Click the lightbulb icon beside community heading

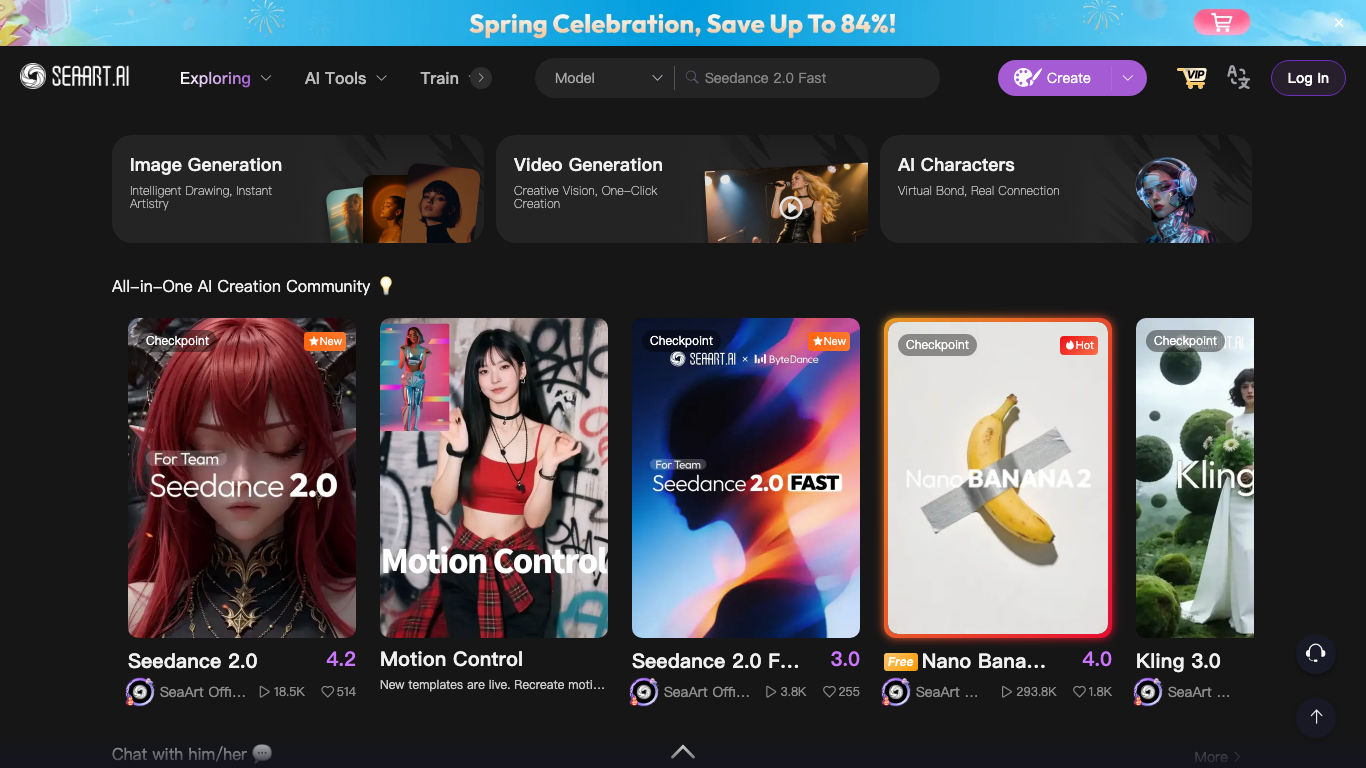click(x=386, y=286)
